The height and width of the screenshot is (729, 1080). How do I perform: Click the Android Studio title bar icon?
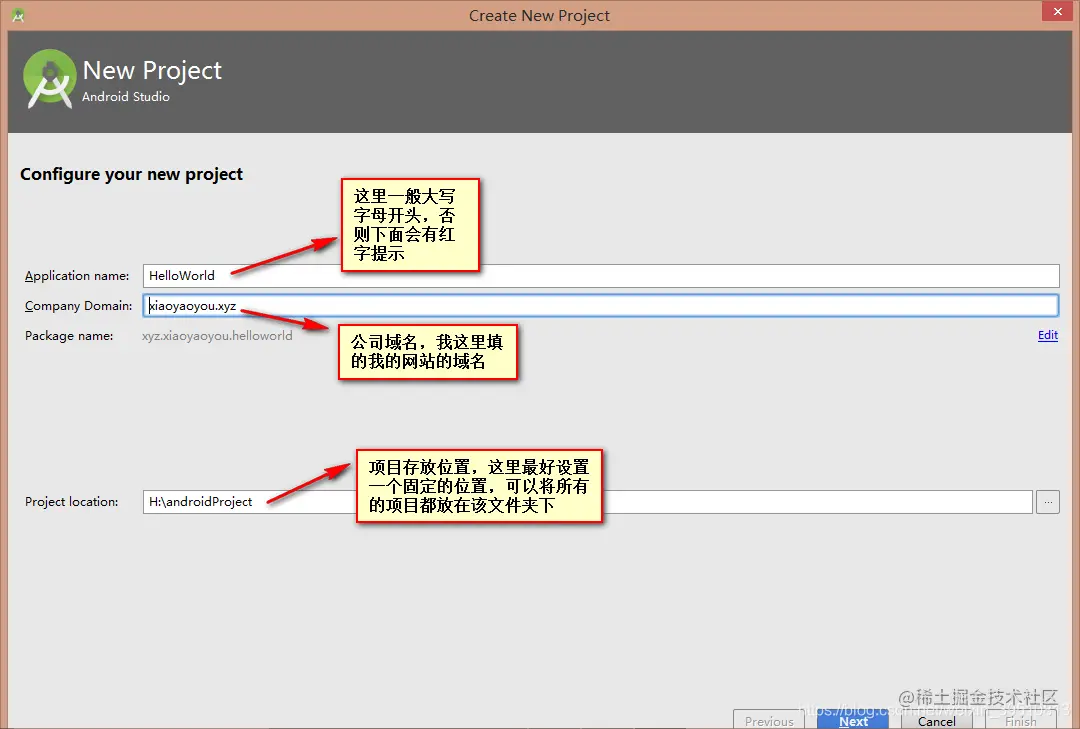click(18, 15)
